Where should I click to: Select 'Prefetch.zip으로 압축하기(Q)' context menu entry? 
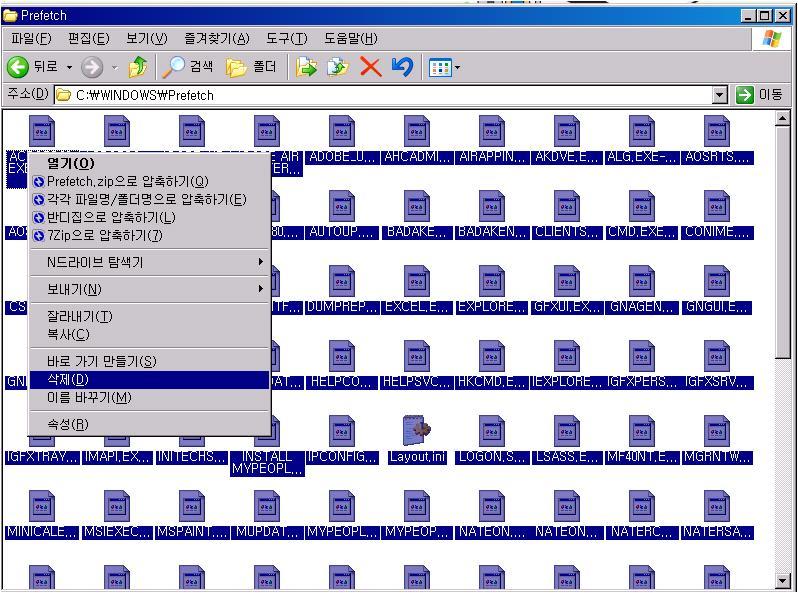(149, 181)
